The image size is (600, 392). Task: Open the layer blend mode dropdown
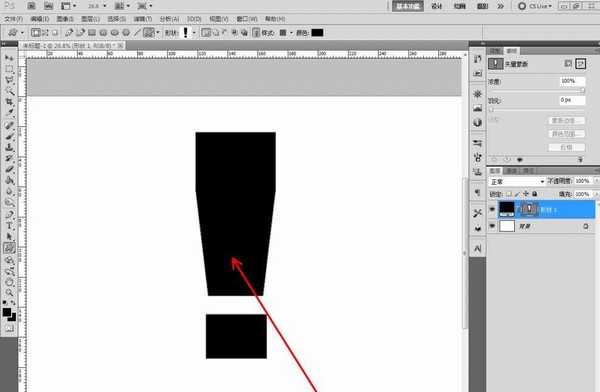[x=517, y=181]
